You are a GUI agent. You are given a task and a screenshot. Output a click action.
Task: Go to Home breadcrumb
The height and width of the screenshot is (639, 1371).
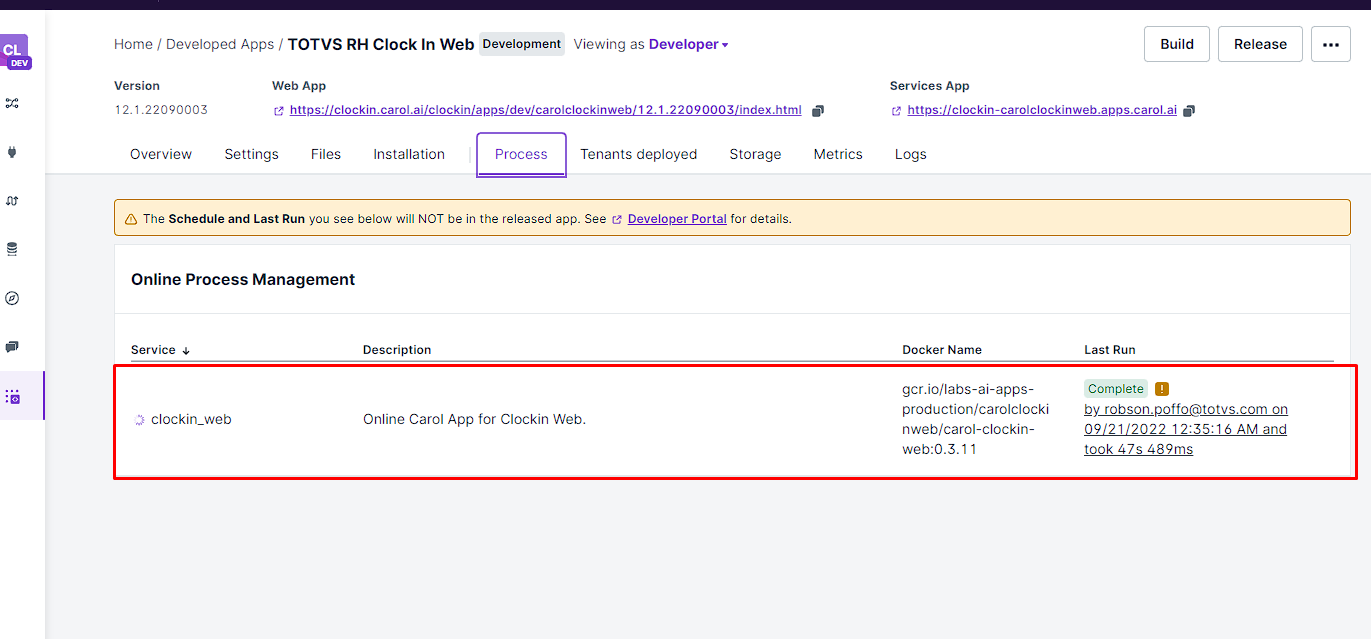(x=133, y=44)
